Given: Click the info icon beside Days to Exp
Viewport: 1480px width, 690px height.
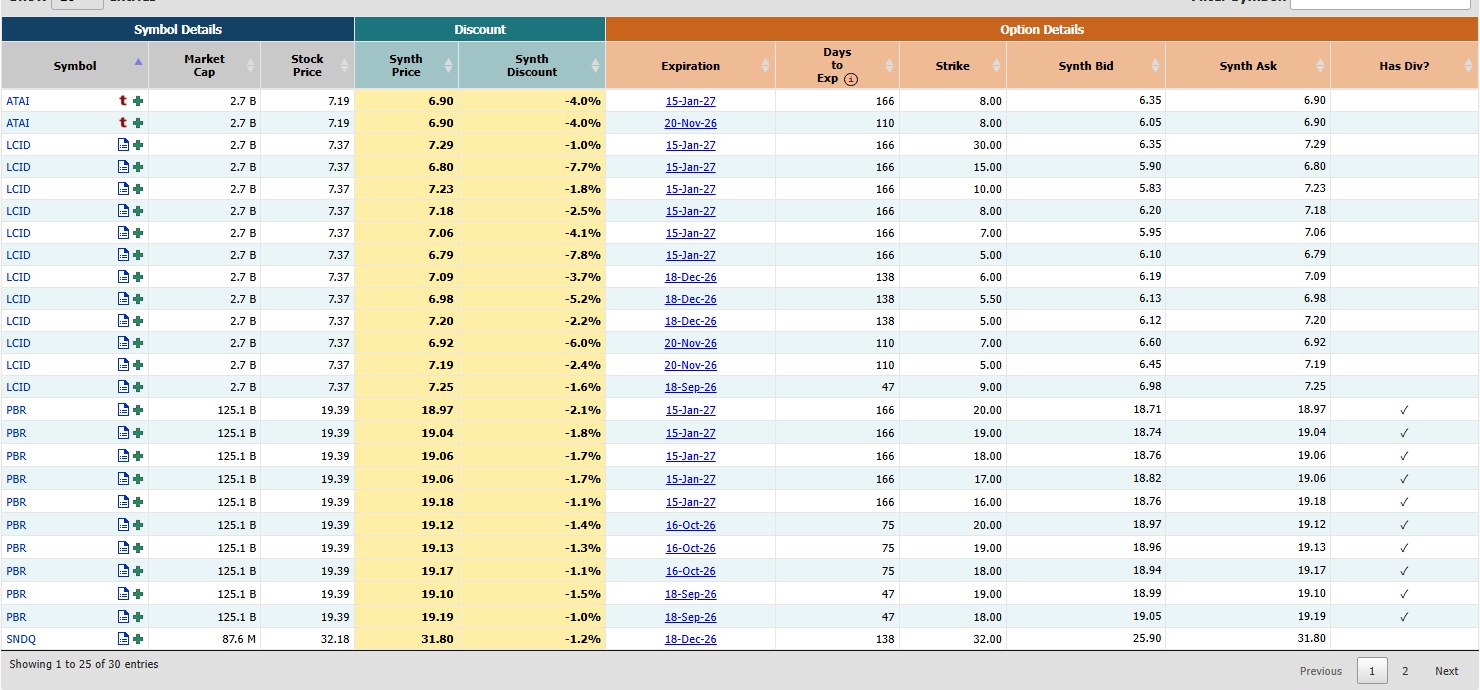Looking at the screenshot, I should click(851, 79).
